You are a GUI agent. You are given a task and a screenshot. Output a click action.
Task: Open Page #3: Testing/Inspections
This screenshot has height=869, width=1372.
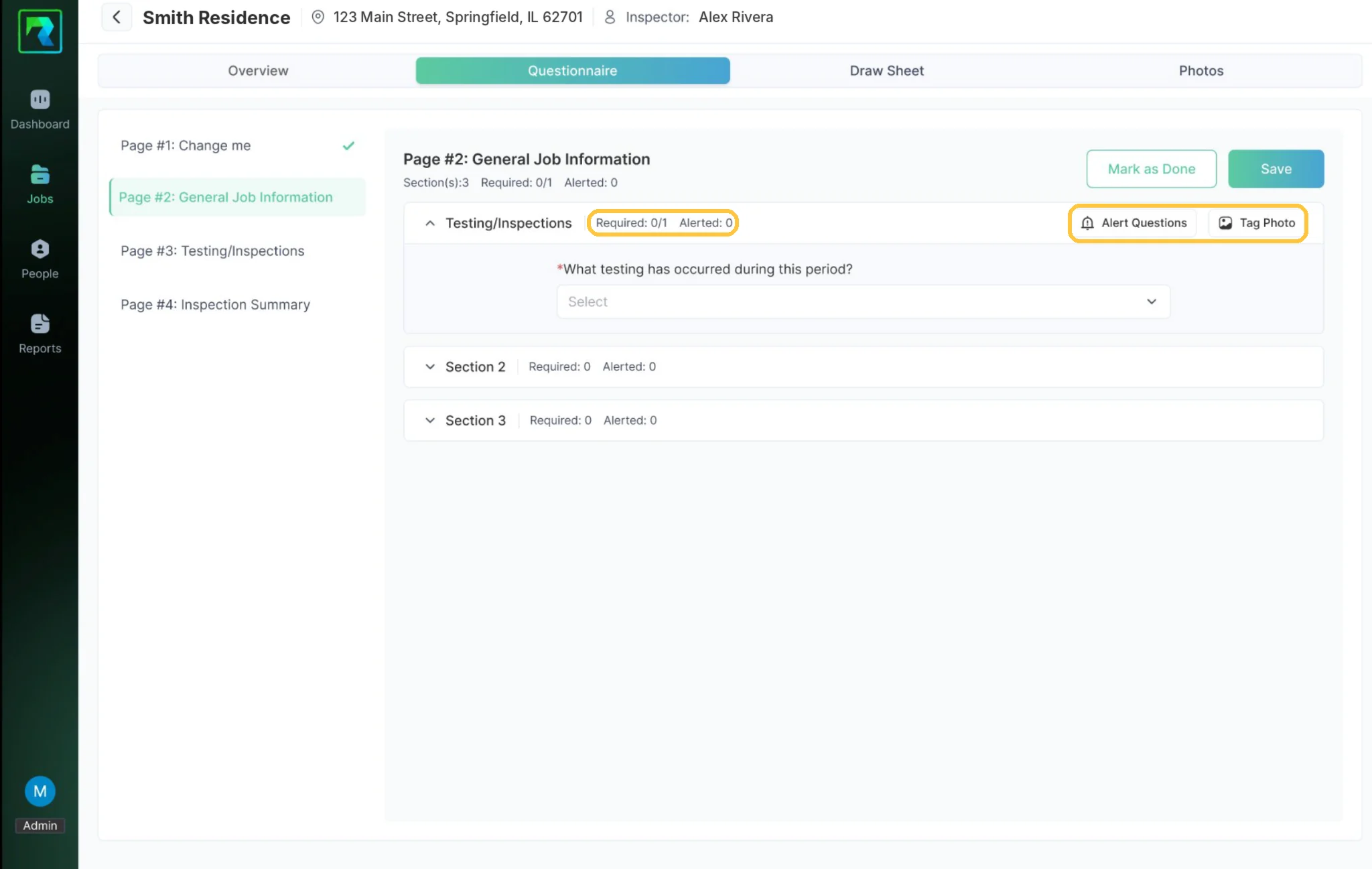238,251
